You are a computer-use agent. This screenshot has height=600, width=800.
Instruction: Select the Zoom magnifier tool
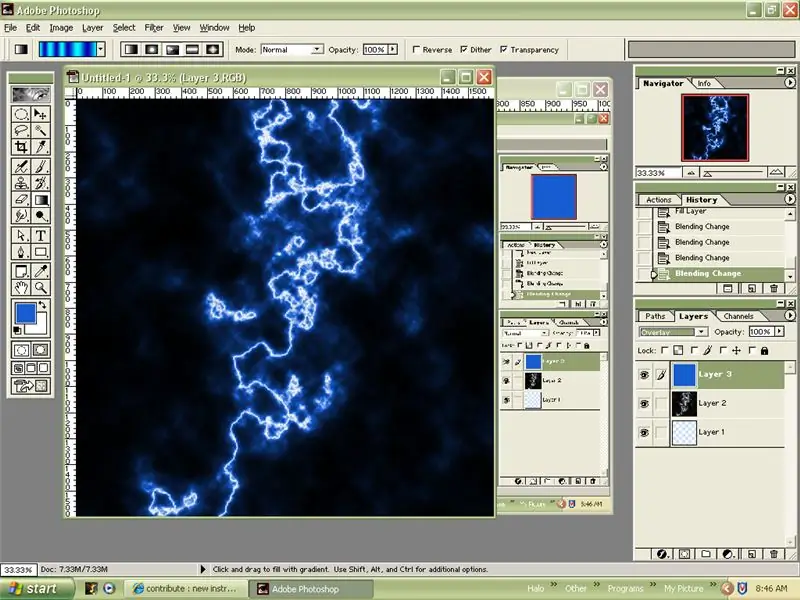[41, 288]
